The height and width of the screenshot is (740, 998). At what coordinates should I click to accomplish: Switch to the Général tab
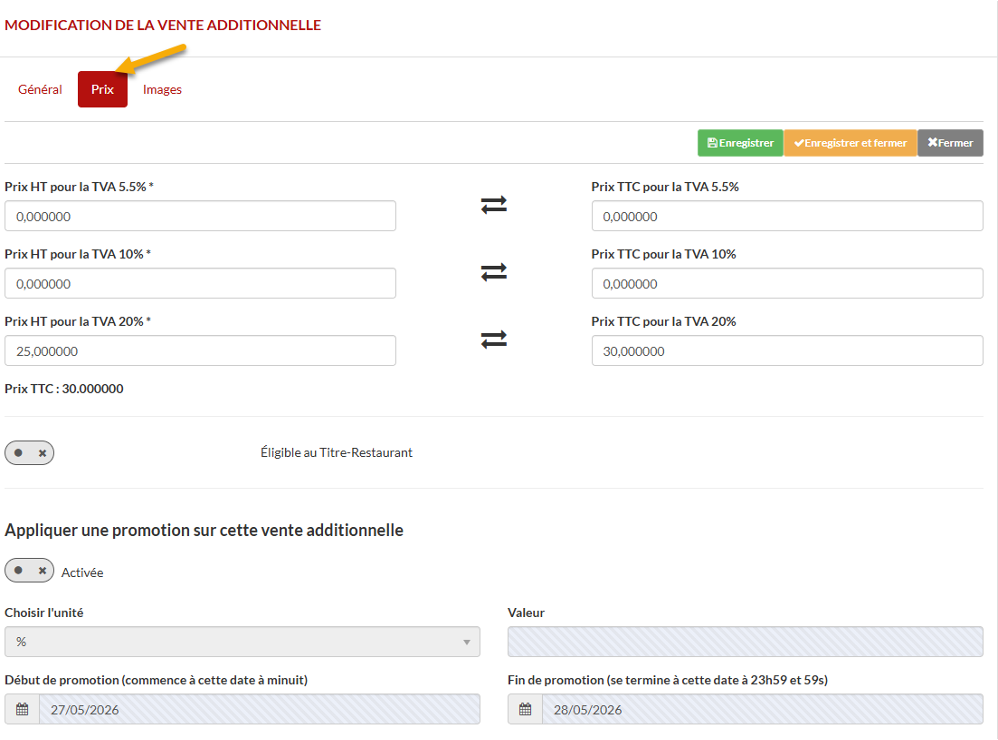[40, 90]
